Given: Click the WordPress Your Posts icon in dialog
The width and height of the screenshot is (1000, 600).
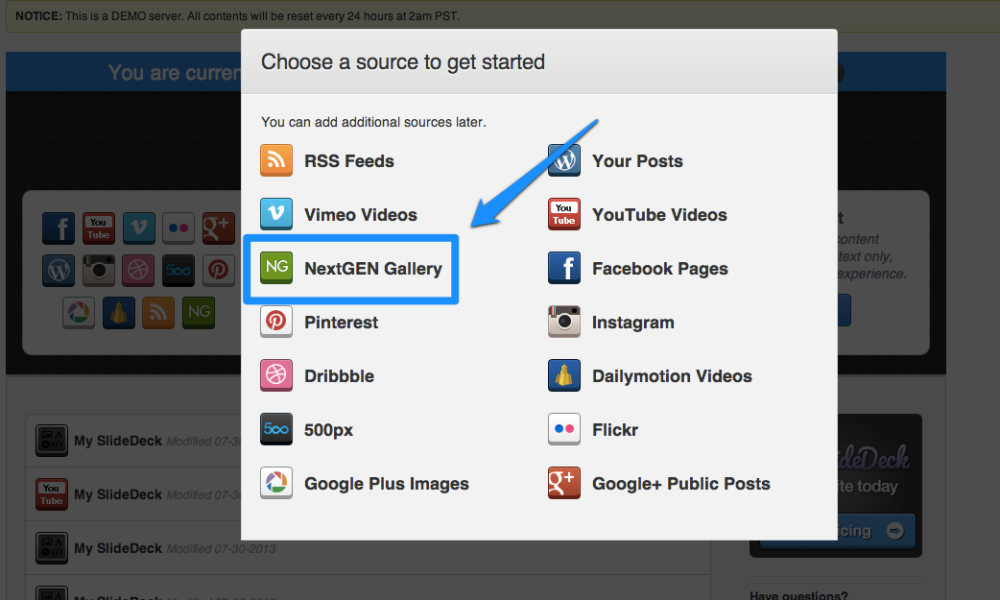Looking at the screenshot, I should [x=564, y=160].
